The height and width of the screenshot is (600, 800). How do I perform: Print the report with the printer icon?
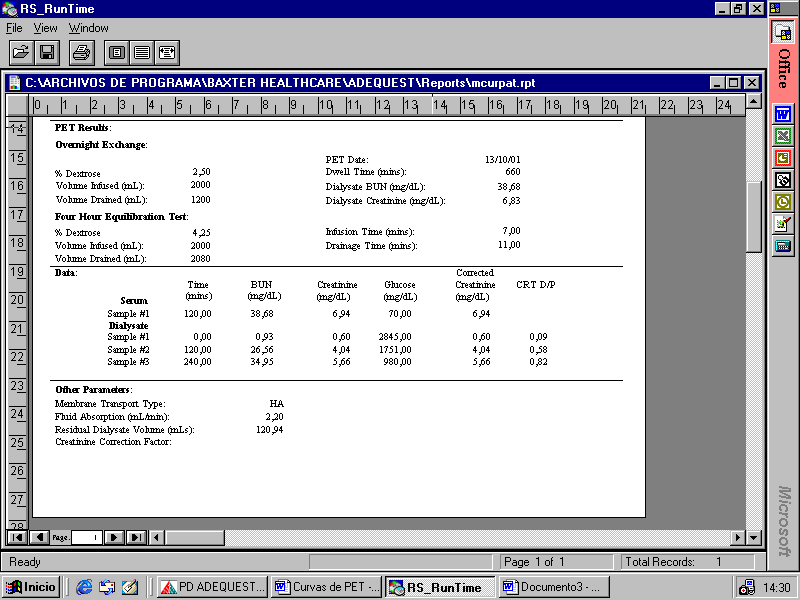82,52
